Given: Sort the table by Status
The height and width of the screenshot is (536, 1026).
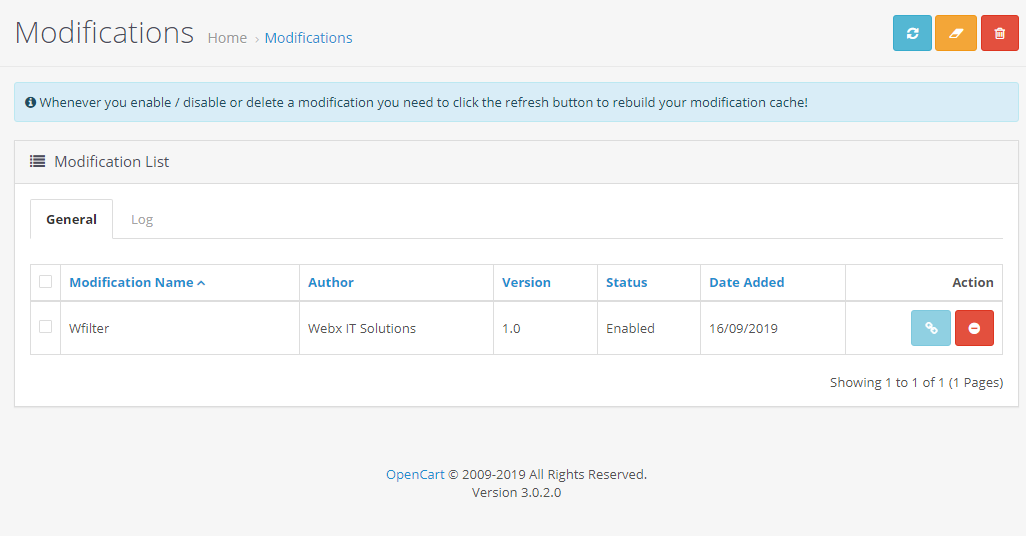Looking at the screenshot, I should [x=626, y=283].
